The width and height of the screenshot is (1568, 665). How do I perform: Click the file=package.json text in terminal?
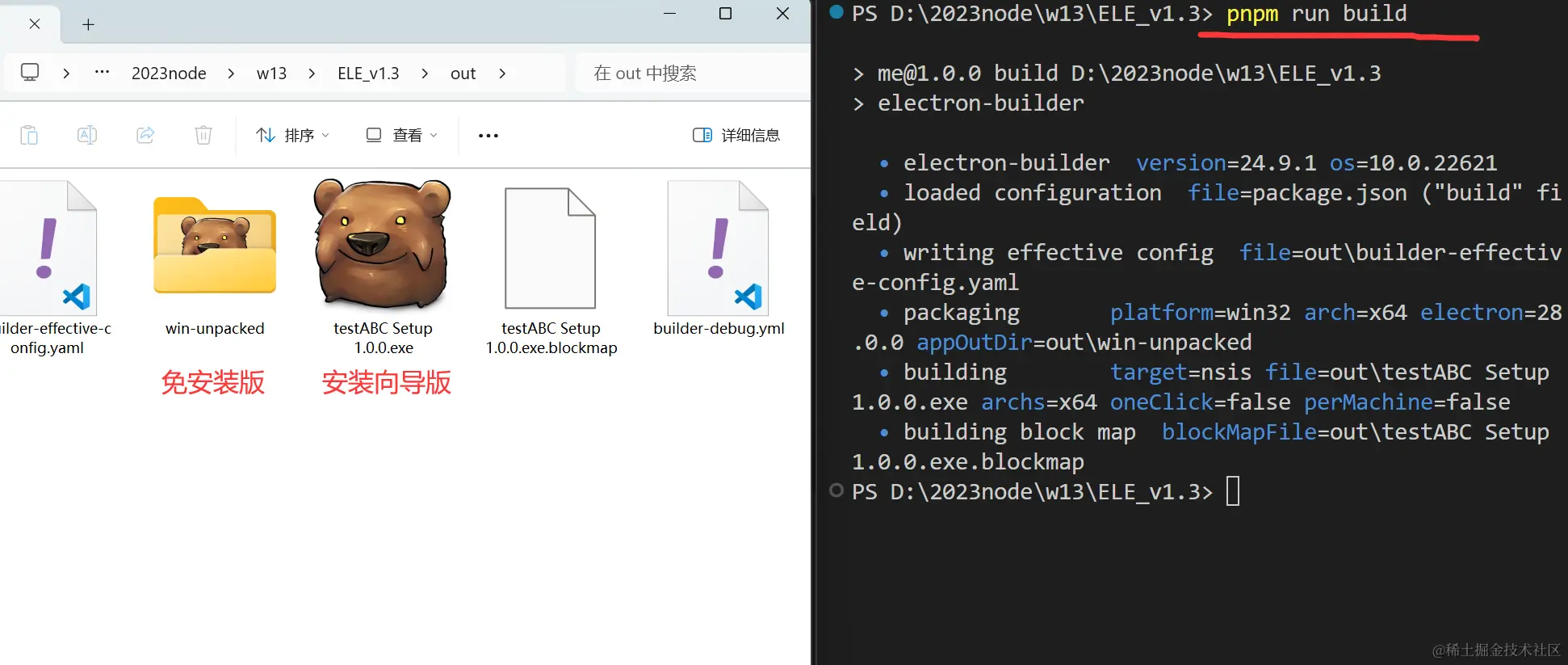(1297, 193)
